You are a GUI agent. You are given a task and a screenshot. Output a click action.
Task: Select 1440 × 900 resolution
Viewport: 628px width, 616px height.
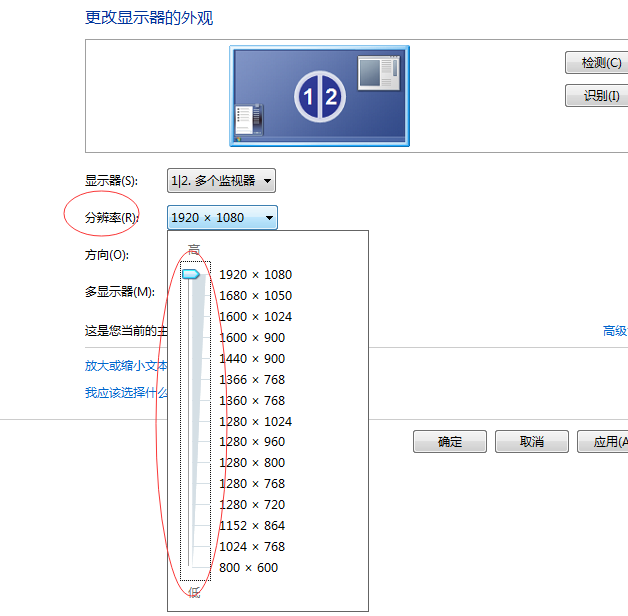click(251, 359)
